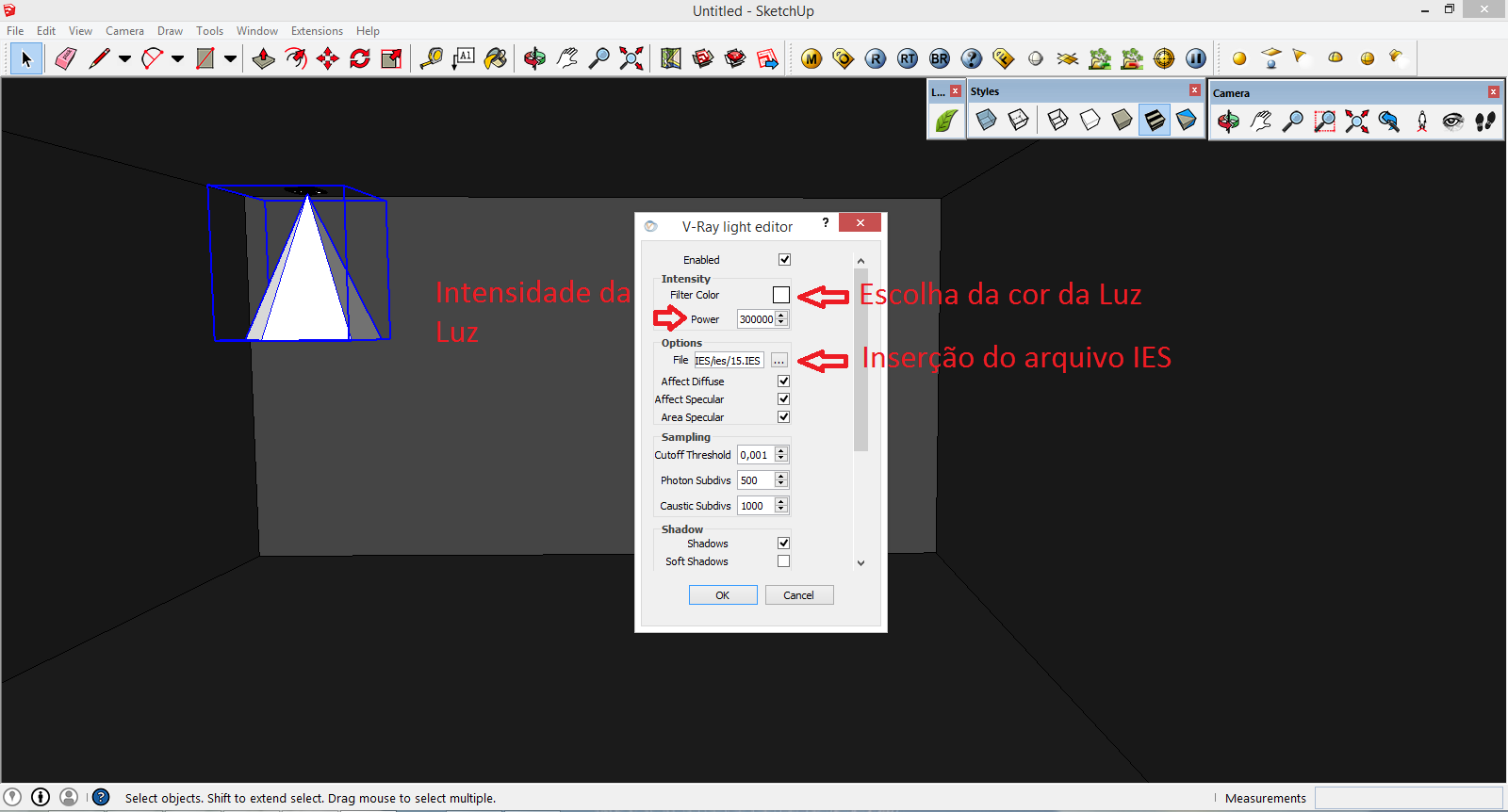Viewport: 1508px width, 812px height.
Task: Activate the Push/Pull tool
Action: coord(264,58)
